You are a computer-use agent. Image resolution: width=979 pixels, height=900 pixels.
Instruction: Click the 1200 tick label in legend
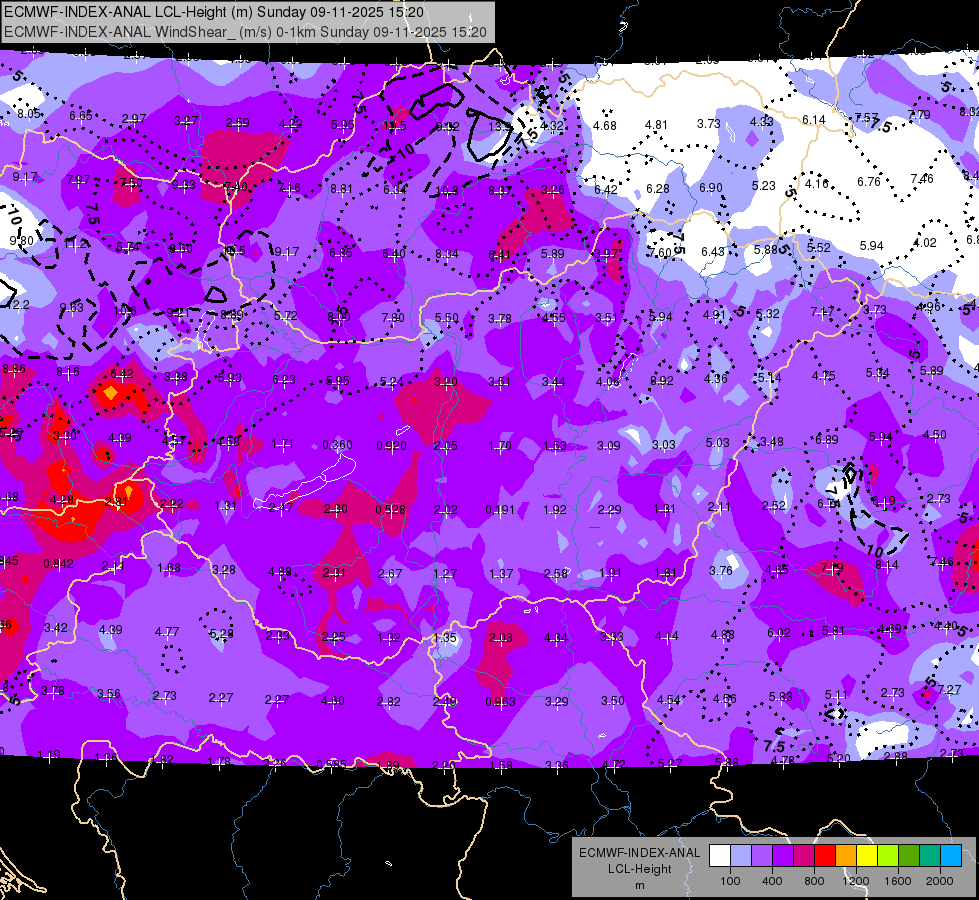coord(856,881)
